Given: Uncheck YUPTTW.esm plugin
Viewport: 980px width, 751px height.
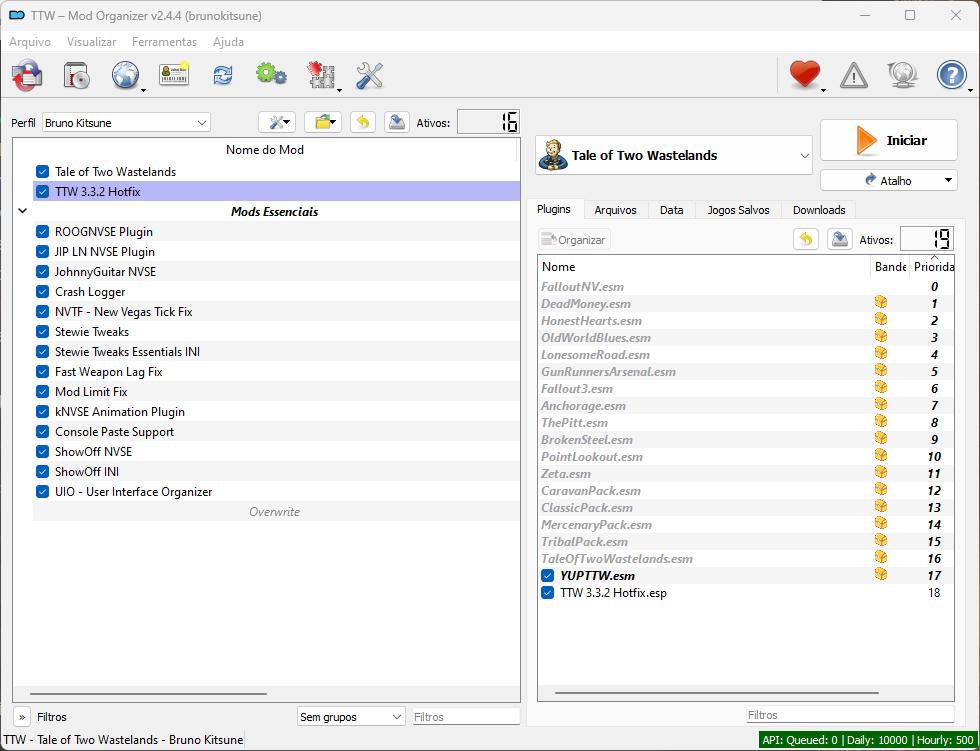Looking at the screenshot, I should [548, 575].
